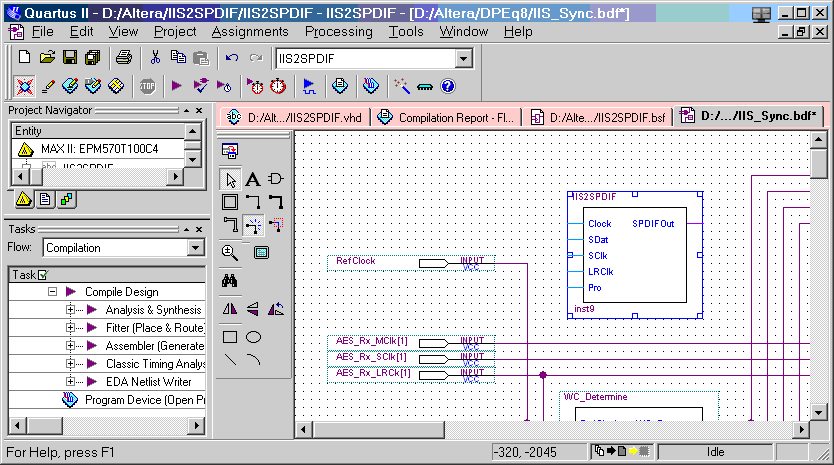Expand the Fitter (Place & Route) node
The height and width of the screenshot is (465, 834).
click(x=70, y=328)
